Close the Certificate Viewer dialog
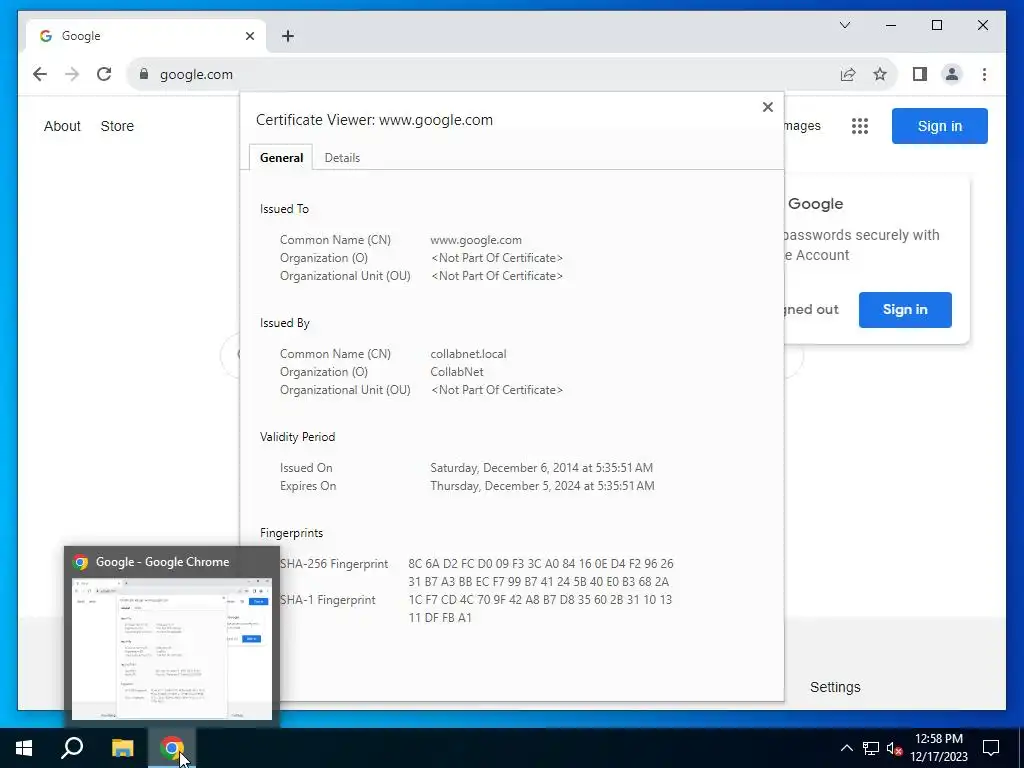 coord(768,106)
